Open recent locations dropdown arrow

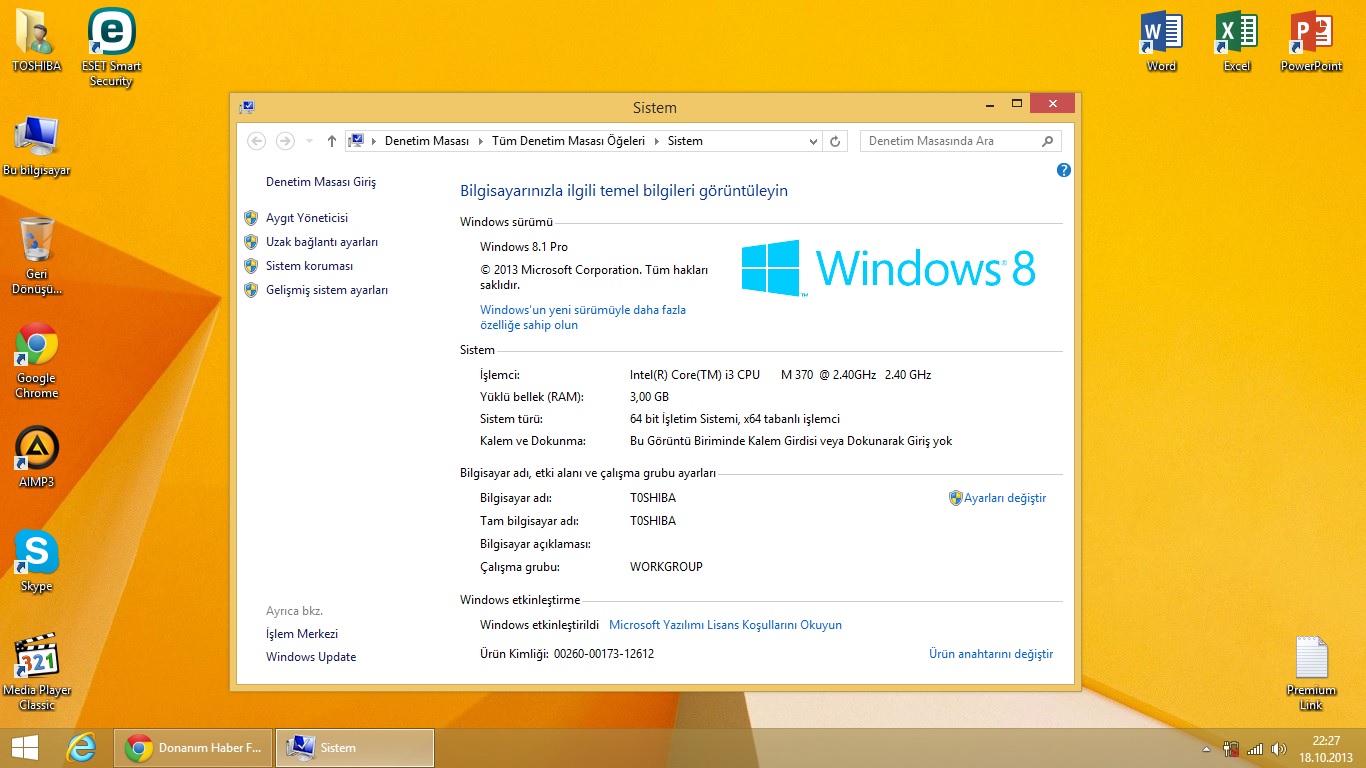click(309, 141)
